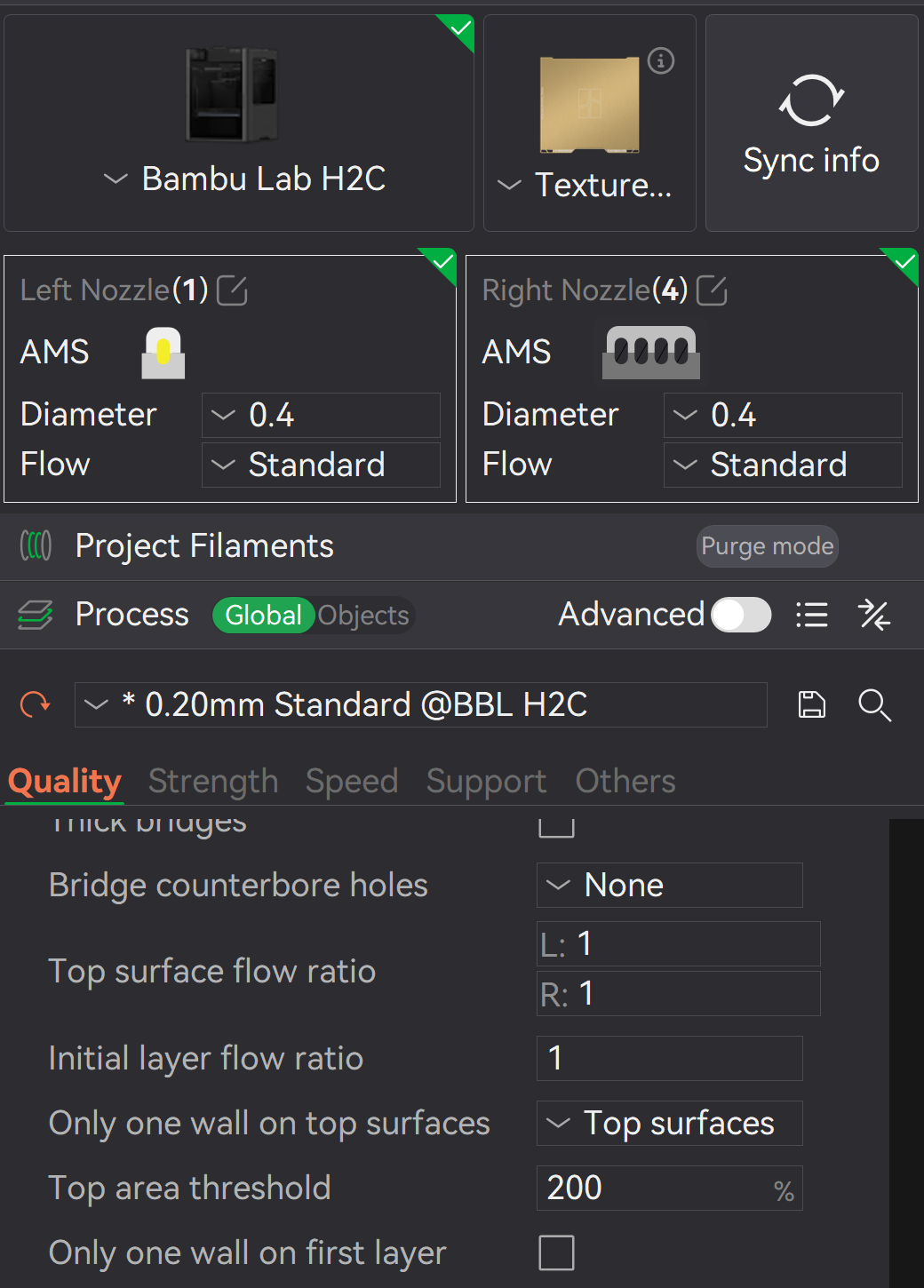Switch to the Strength tab
The height and width of the screenshot is (1288, 924).
213,782
